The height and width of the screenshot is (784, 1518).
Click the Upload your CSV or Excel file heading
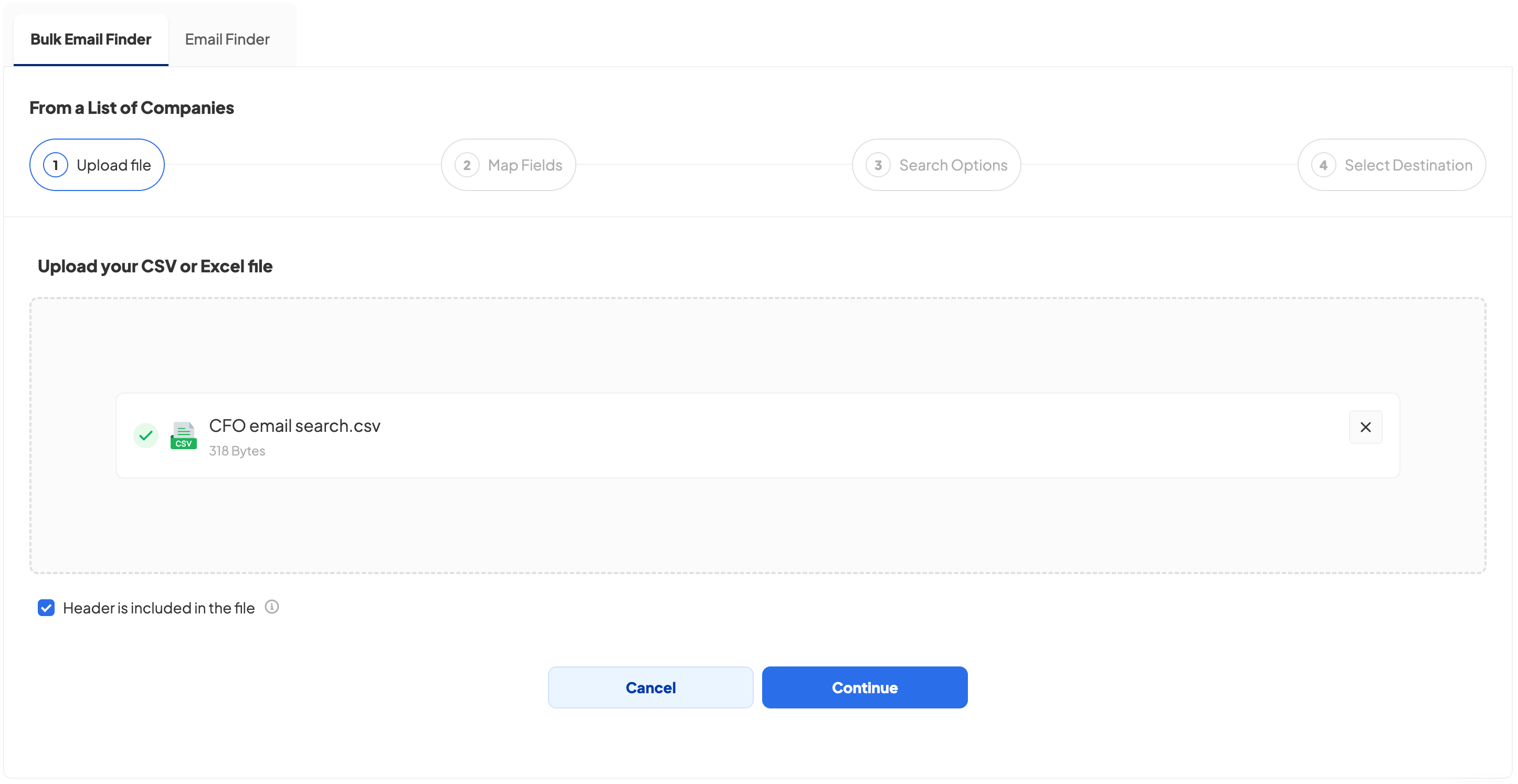(x=154, y=266)
